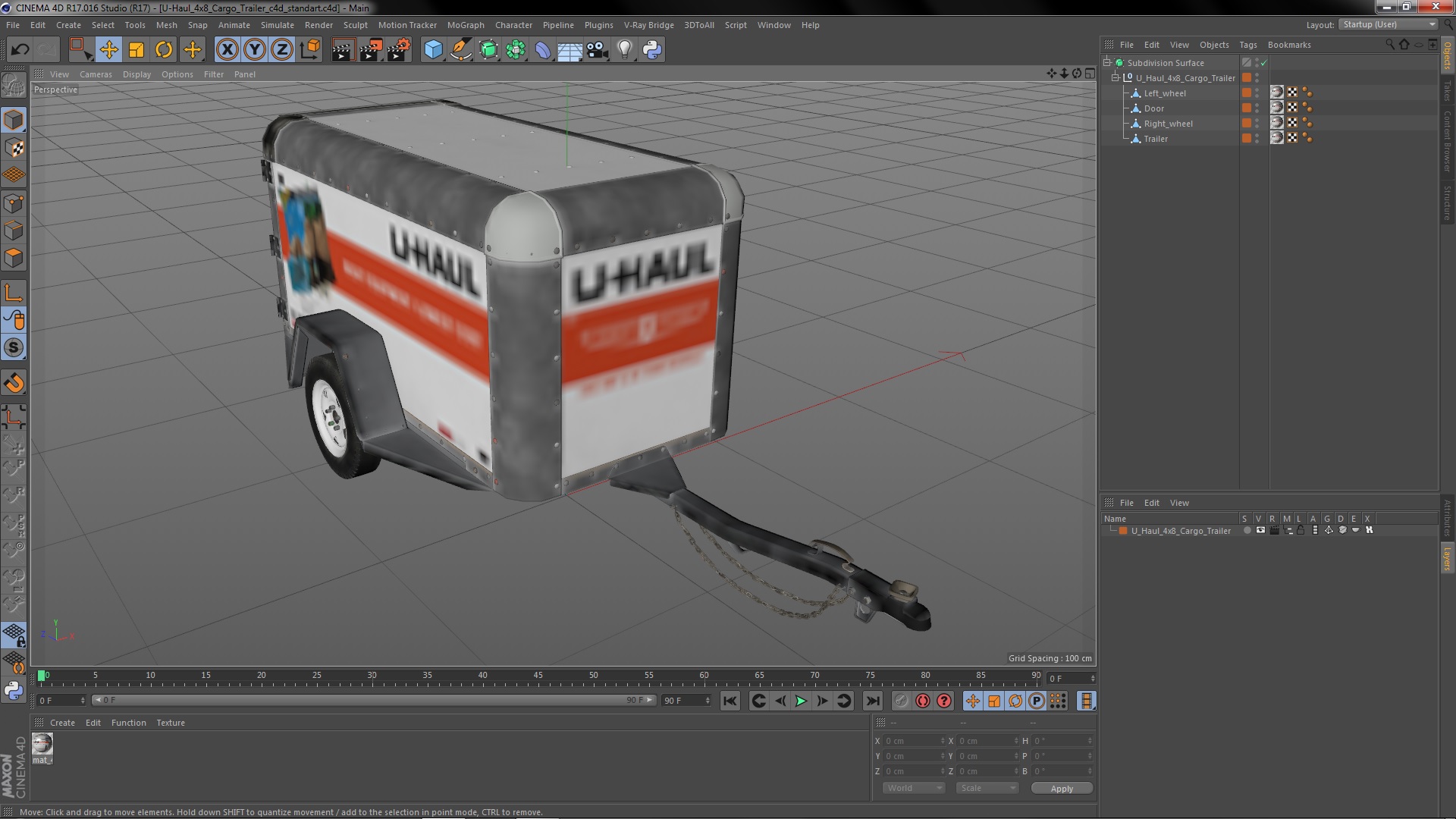Screen dimensions: 1456x819
Task: Render the active view
Action: [x=343, y=50]
